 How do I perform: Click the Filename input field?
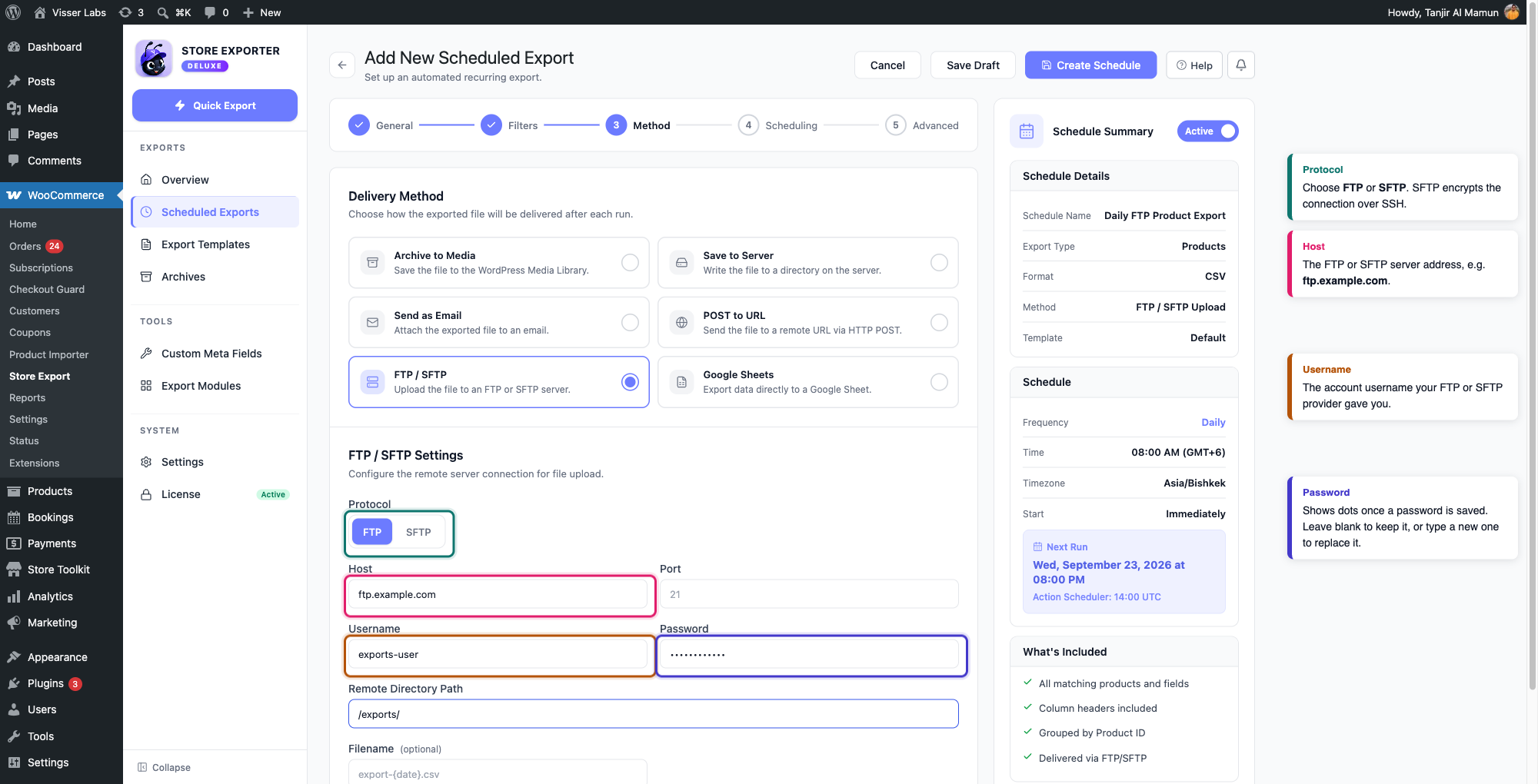click(498, 772)
